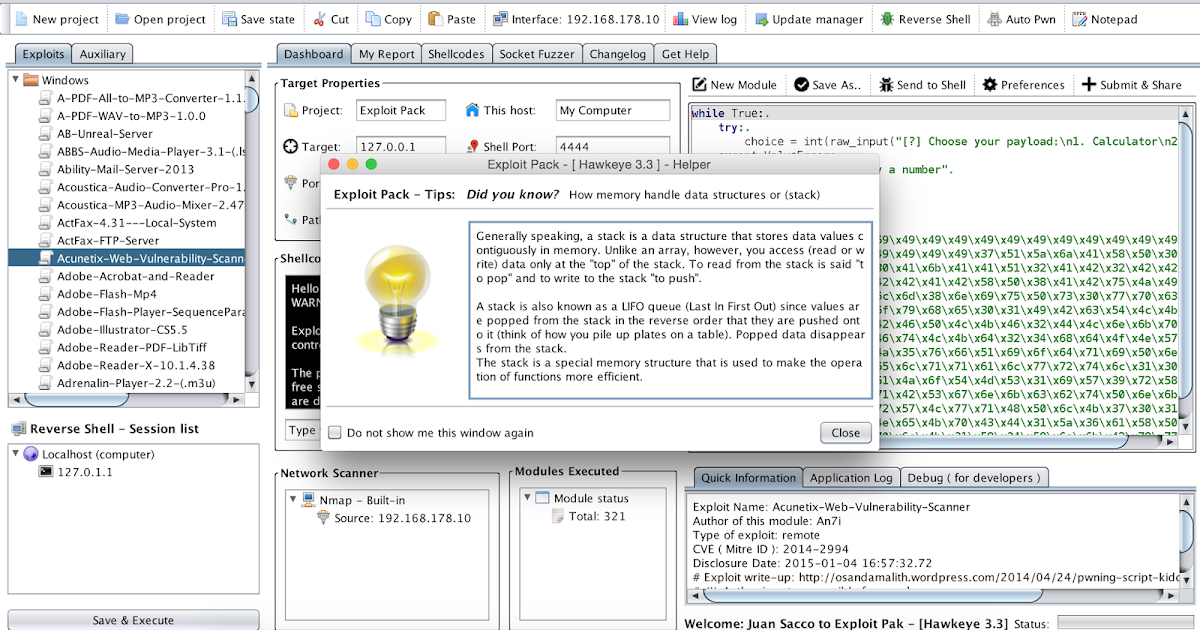1200x630 pixels.
Task: Click the This host input field
Action: (614, 111)
